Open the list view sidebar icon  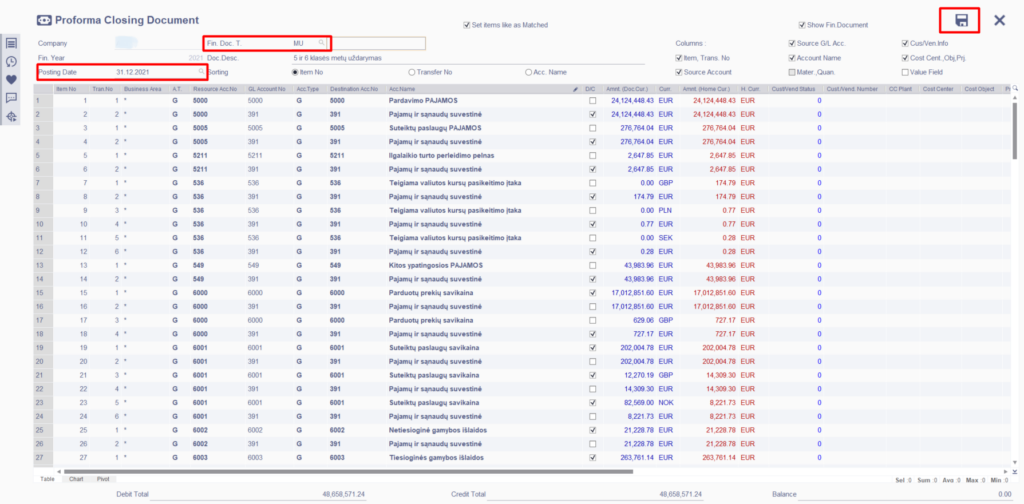point(12,43)
